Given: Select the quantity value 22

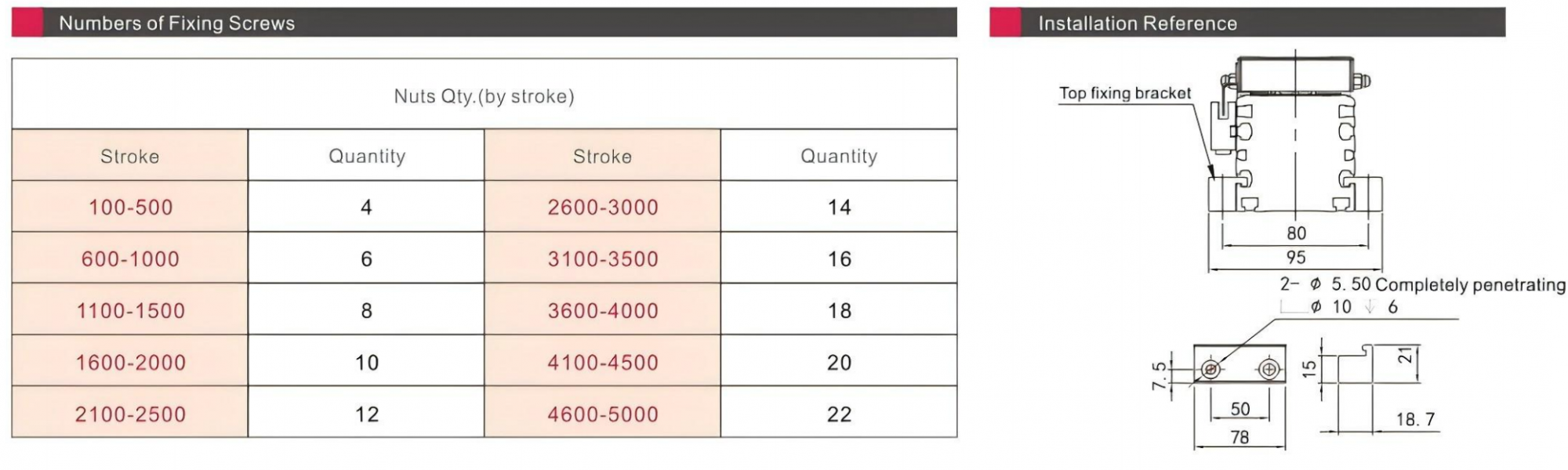Looking at the screenshot, I should point(839,414).
